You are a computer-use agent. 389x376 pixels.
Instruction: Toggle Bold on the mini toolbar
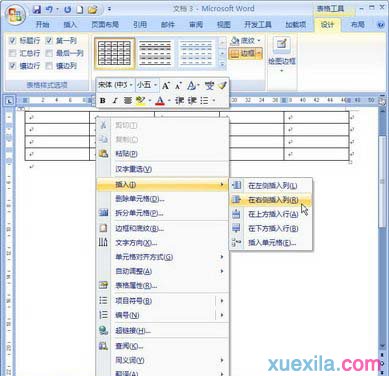pos(103,100)
